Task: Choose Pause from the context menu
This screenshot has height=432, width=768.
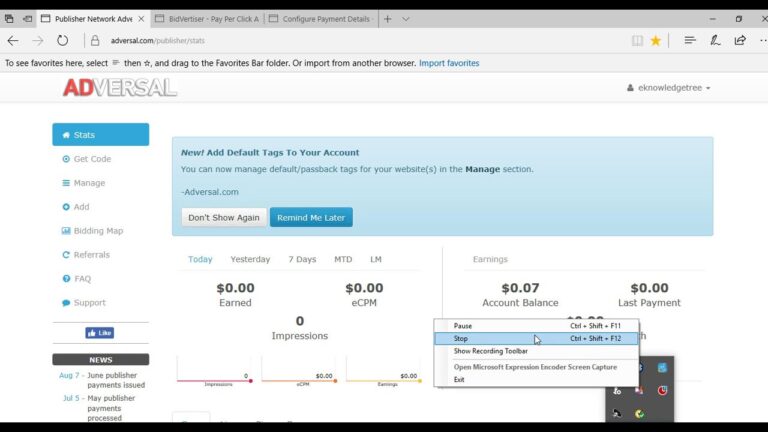Action: point(463,326)
